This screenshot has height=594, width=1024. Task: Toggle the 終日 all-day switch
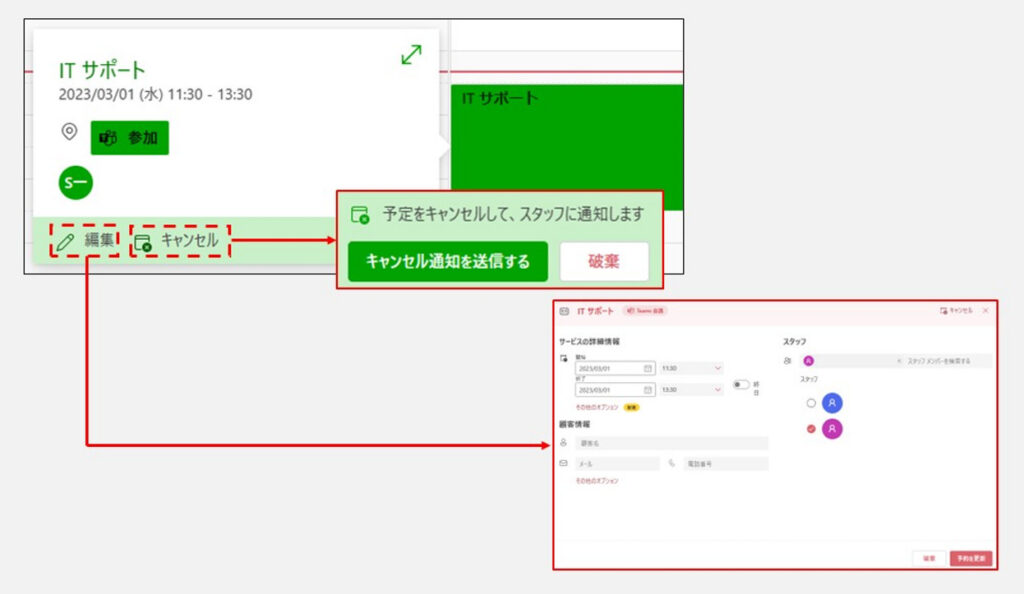pos(741,384)
